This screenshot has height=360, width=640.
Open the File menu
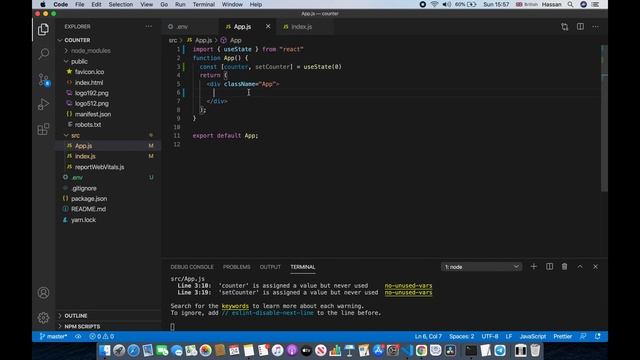pyautogui.click(x=80, y=4)
